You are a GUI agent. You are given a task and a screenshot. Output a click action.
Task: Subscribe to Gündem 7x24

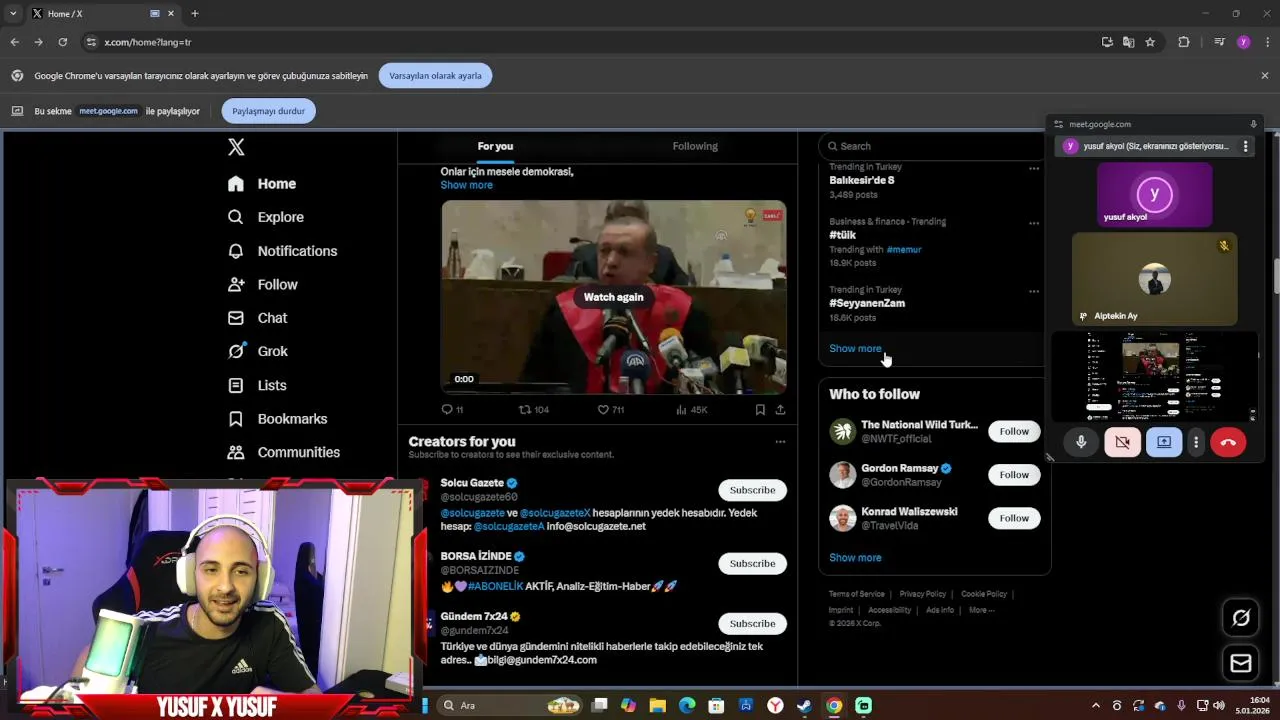coord(752,623)
